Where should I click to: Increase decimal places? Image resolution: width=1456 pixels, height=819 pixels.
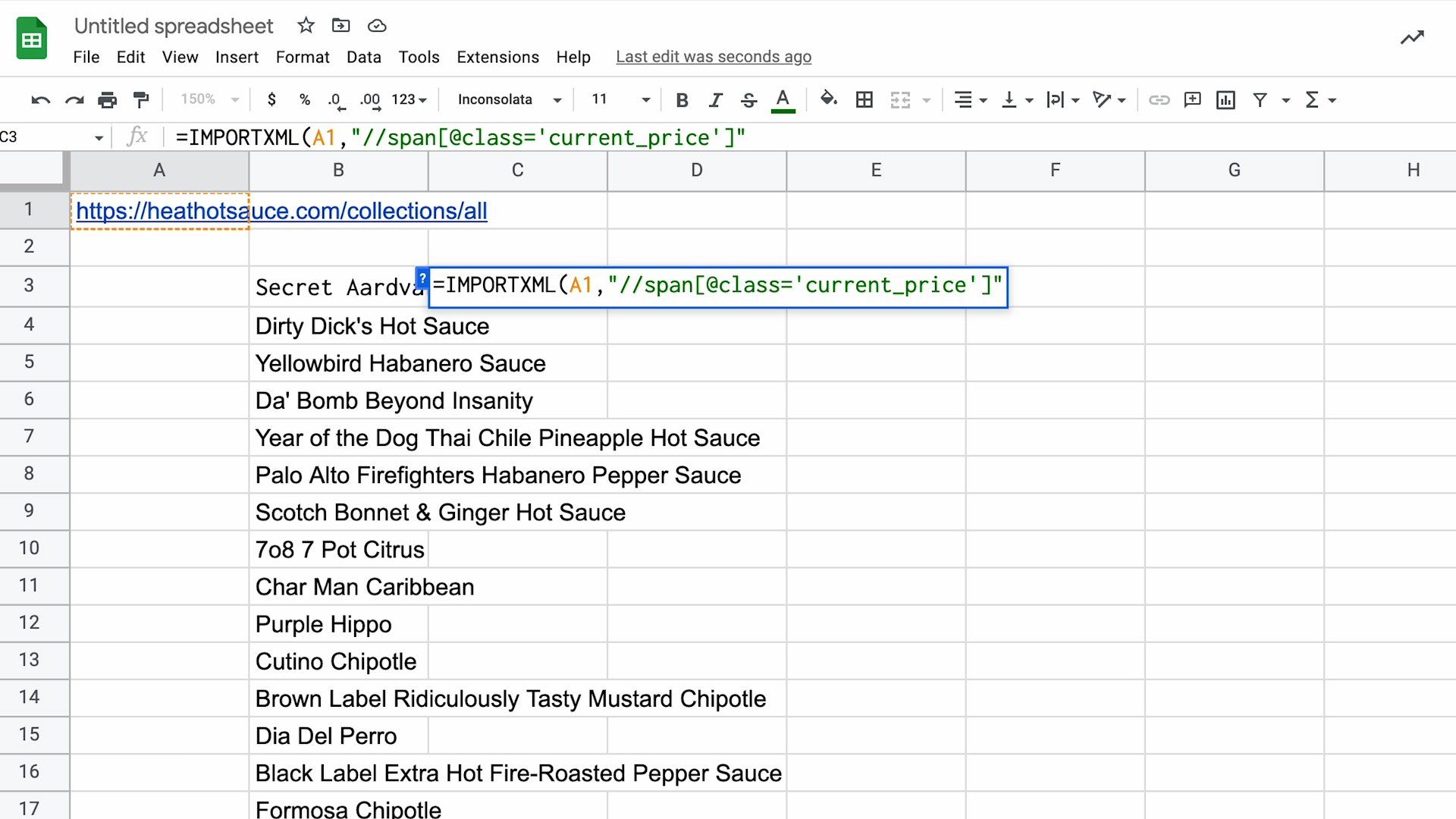click(x=370, y=99)
